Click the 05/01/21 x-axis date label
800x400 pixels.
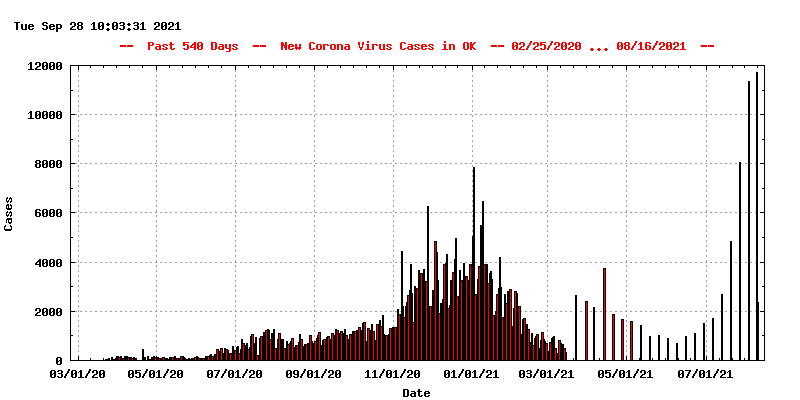point(626,374)
